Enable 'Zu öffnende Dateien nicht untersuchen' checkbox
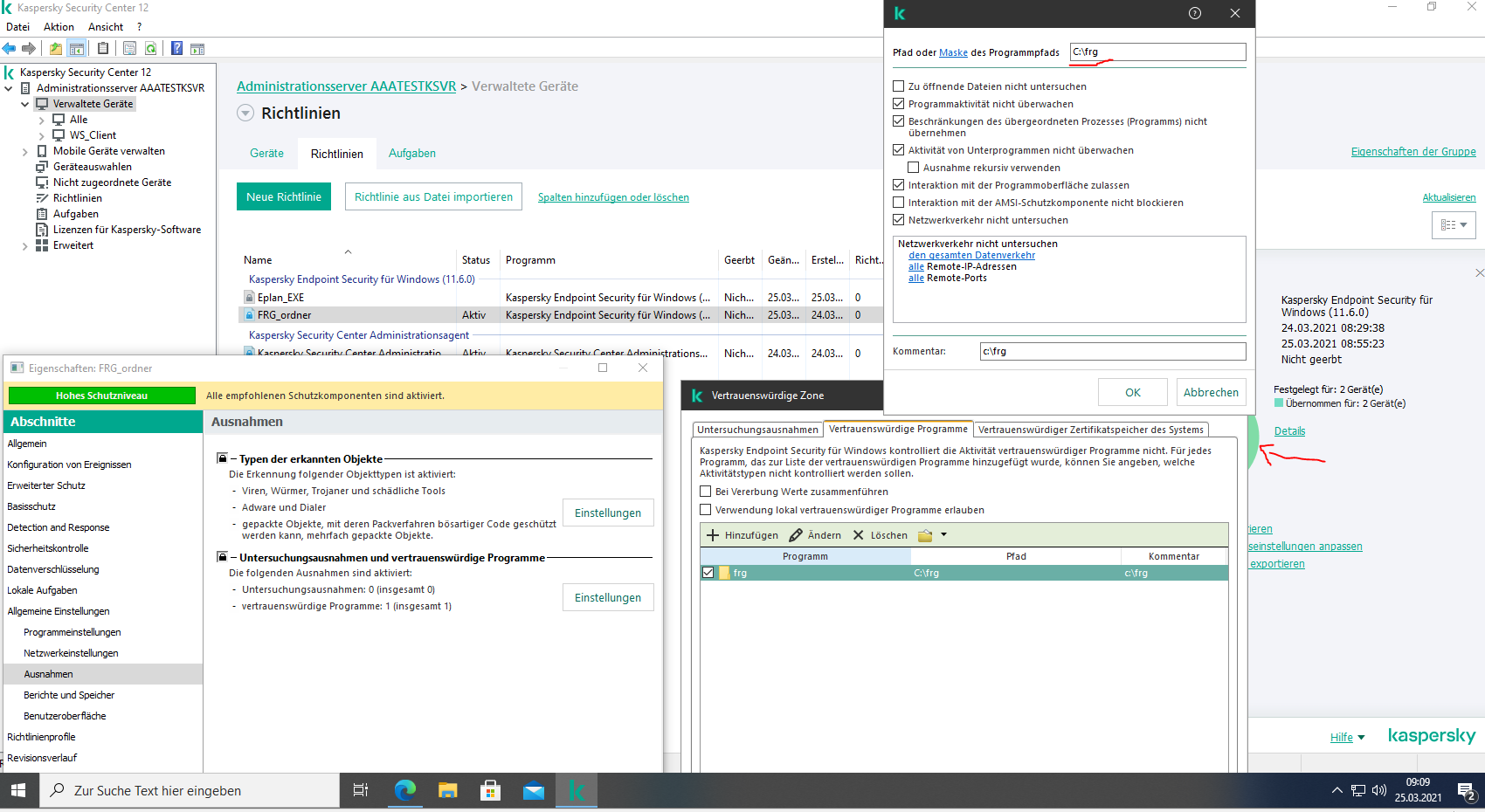The image size is (1485, 812). 898,86
